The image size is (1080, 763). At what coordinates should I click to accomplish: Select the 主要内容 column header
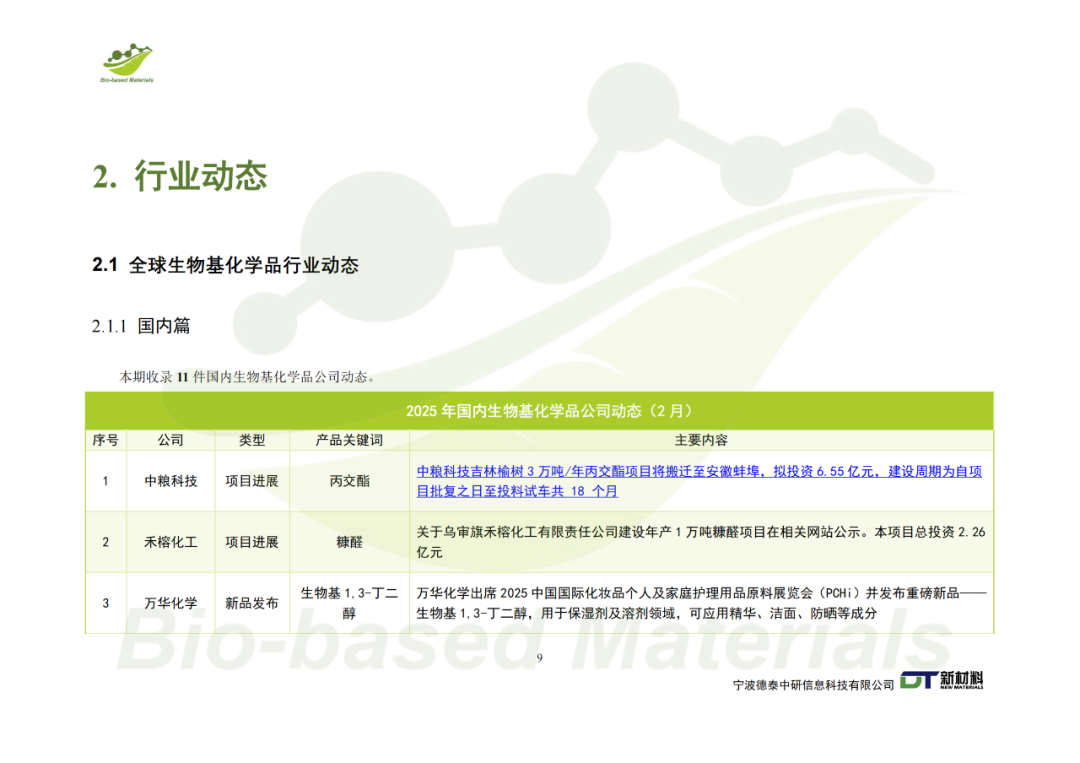tap(701, 440)
